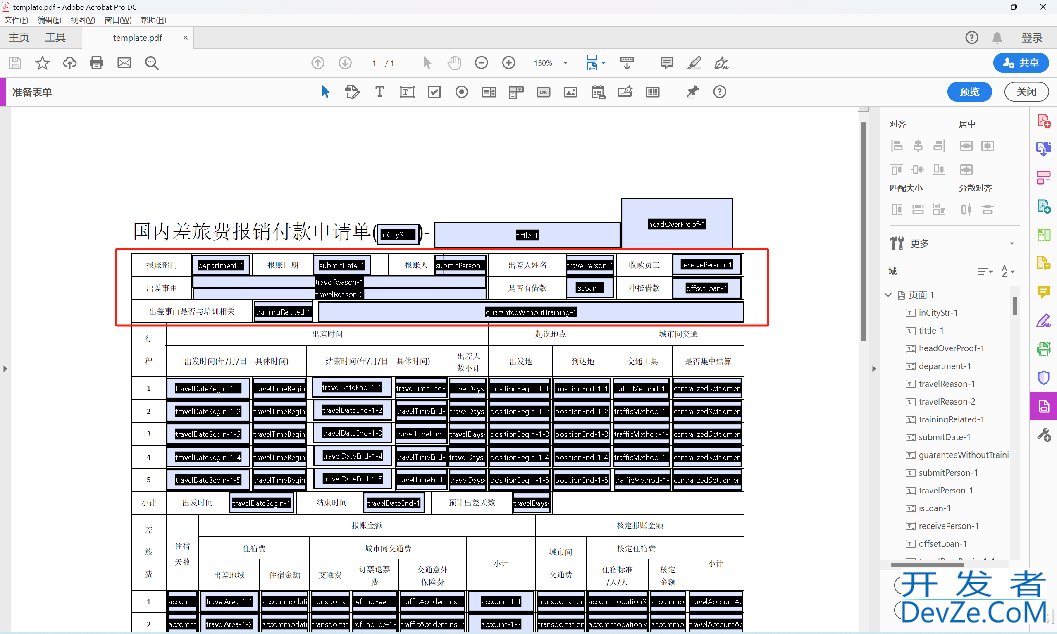Viewport: 1057px width, 634px height.
Task: Collapse the Page 1 tree node
Action: (888, 295)
